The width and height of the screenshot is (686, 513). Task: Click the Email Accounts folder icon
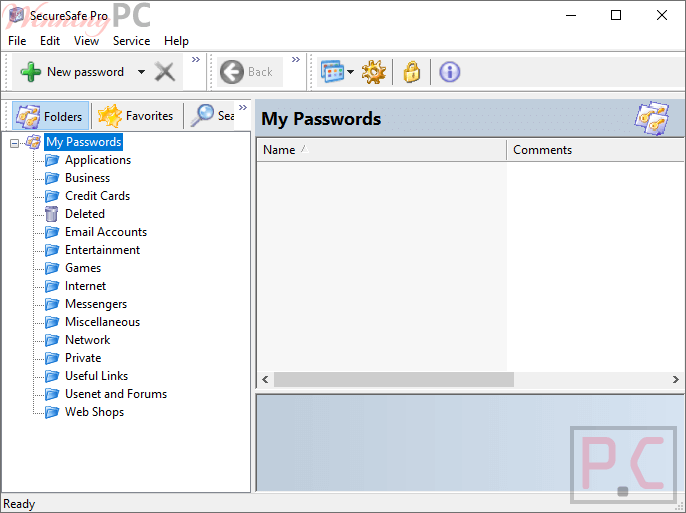(x=52, y=232)
